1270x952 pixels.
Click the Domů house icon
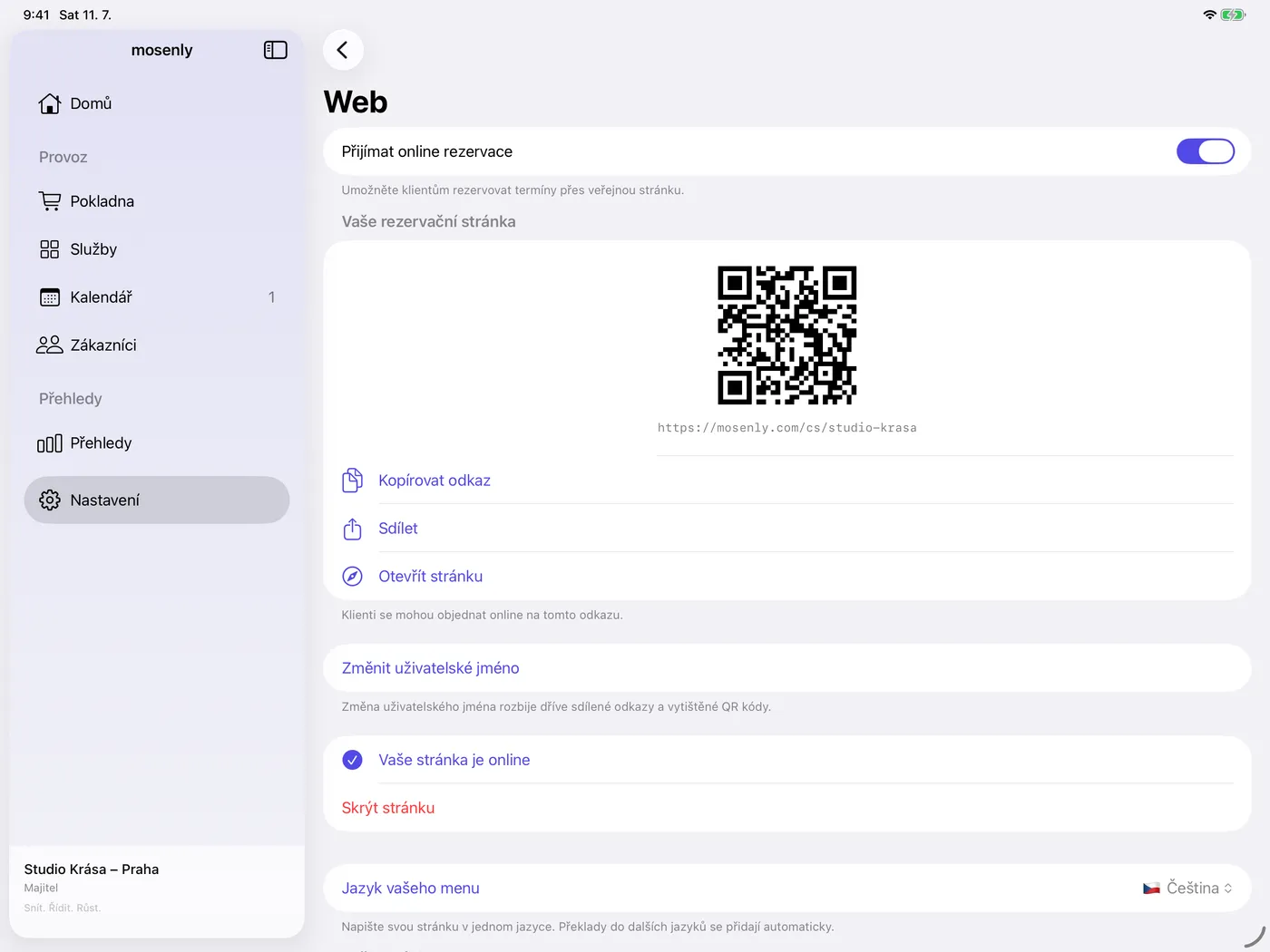point(50,103)
